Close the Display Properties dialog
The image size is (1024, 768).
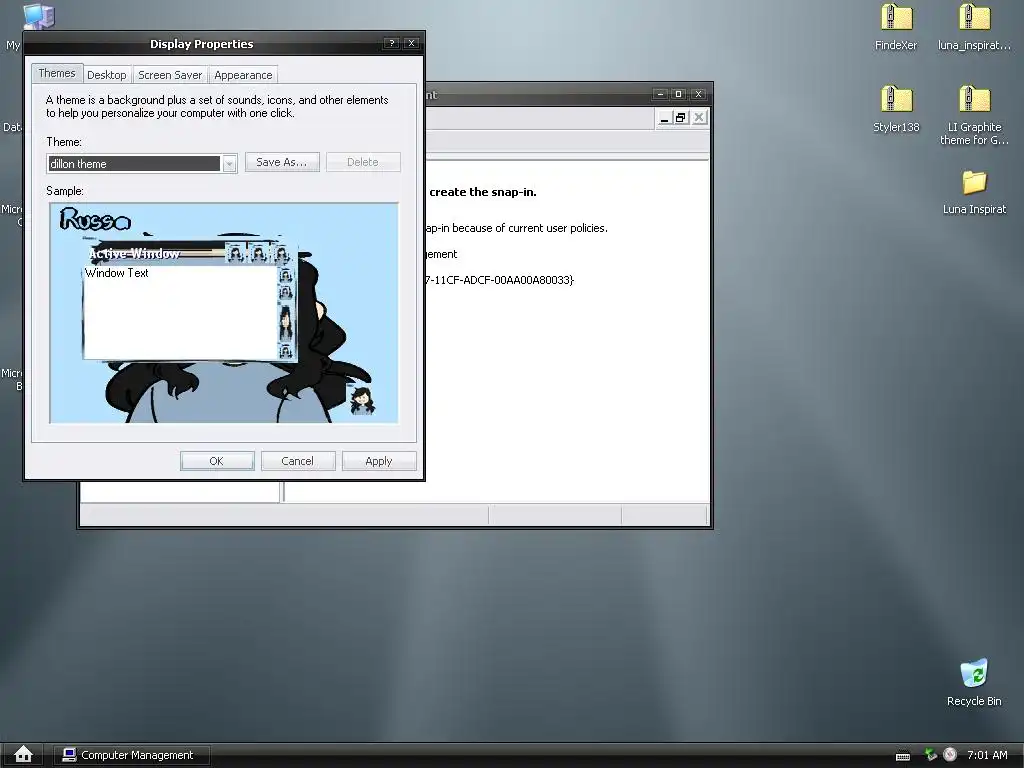pos(411,43)
